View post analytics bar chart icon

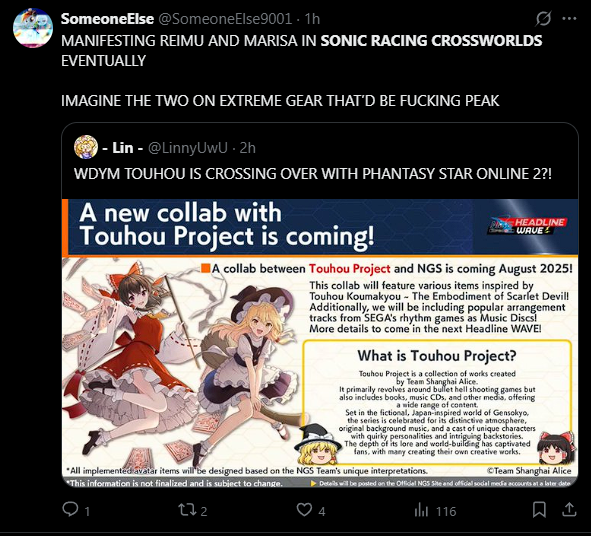point(421,510)
